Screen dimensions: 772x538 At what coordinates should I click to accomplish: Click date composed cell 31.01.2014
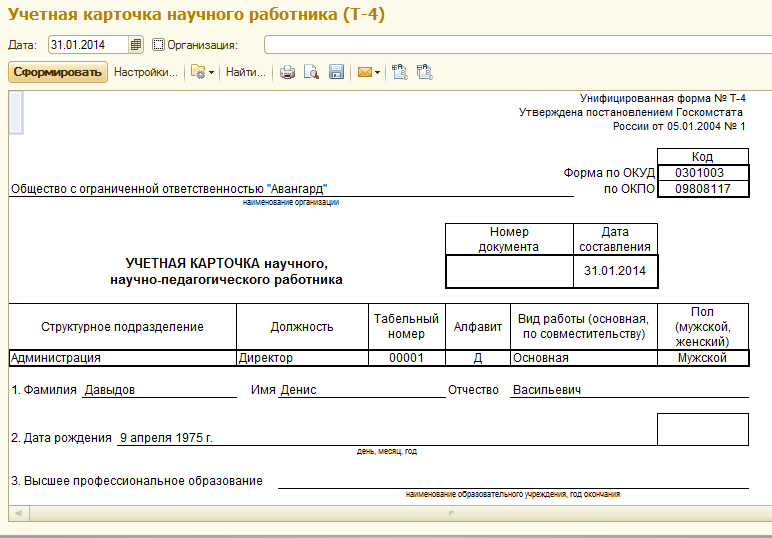(x=615, y=271)
